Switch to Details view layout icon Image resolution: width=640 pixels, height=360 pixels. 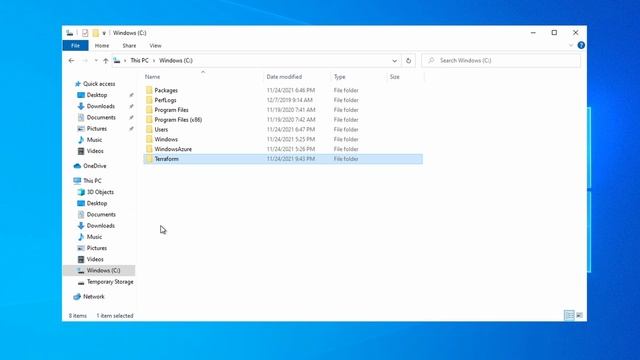pos(569,315)
